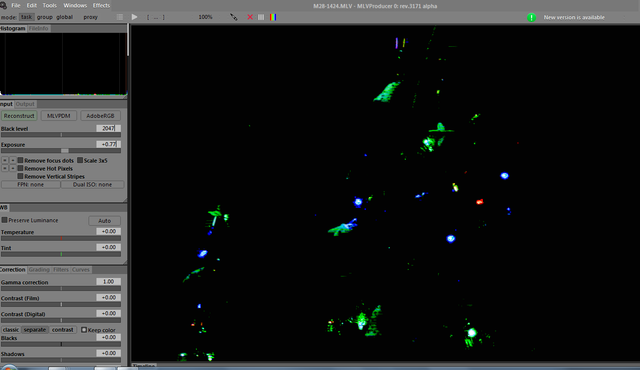Enable Remove Hot Pixels checkbox
Image resolution: width=640 pixels, height=370 pixels.
tap(20, 168)
